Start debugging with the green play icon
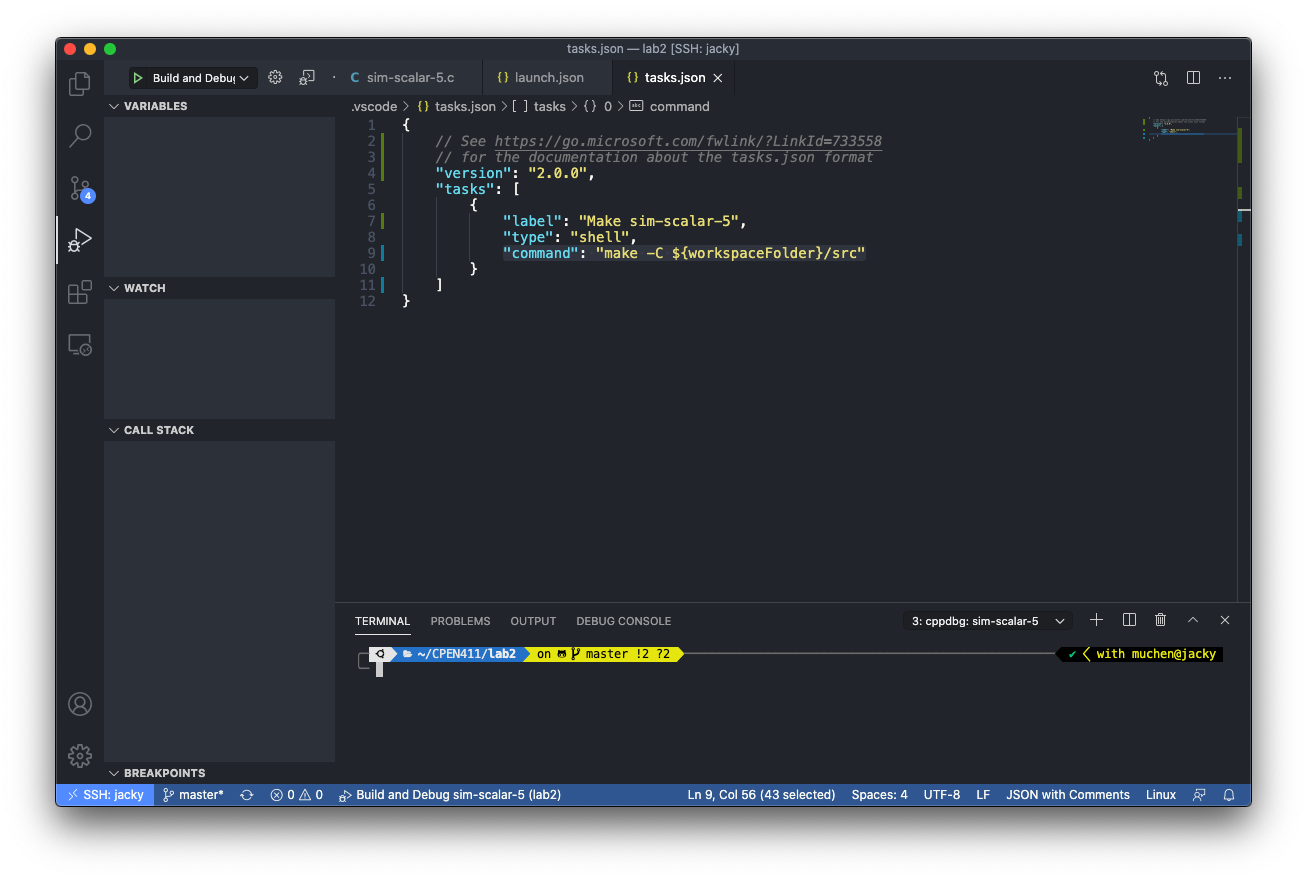 (138, 78)
